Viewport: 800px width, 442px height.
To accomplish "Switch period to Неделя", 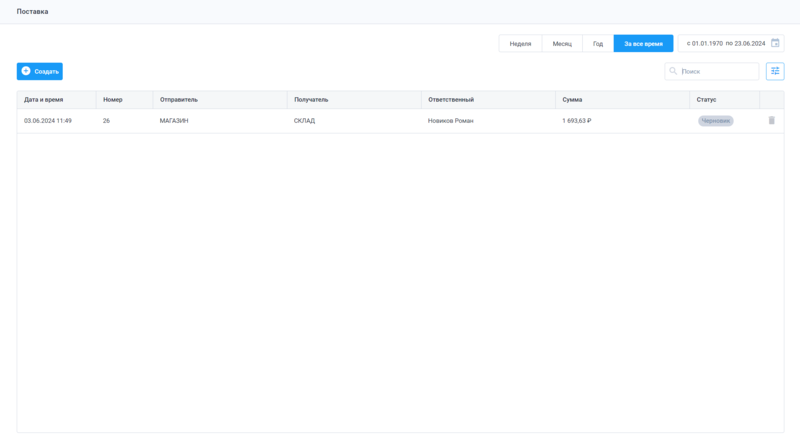I will coord(520,44).
